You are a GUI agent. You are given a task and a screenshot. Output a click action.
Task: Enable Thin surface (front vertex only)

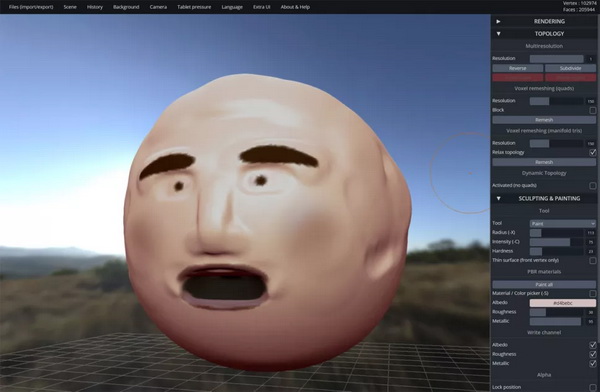pos(592,260)
